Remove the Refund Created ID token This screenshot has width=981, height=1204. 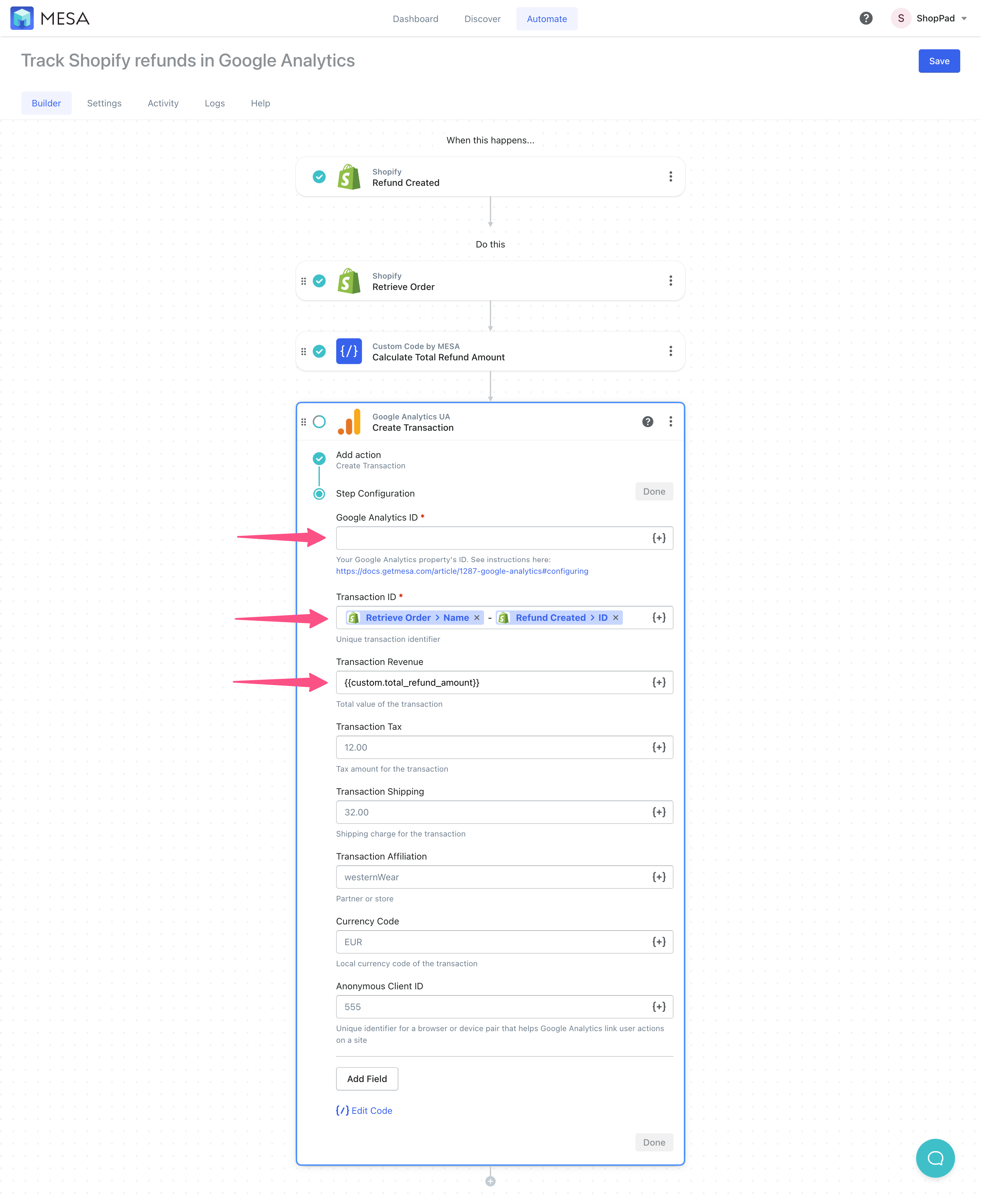pos(616,618)
